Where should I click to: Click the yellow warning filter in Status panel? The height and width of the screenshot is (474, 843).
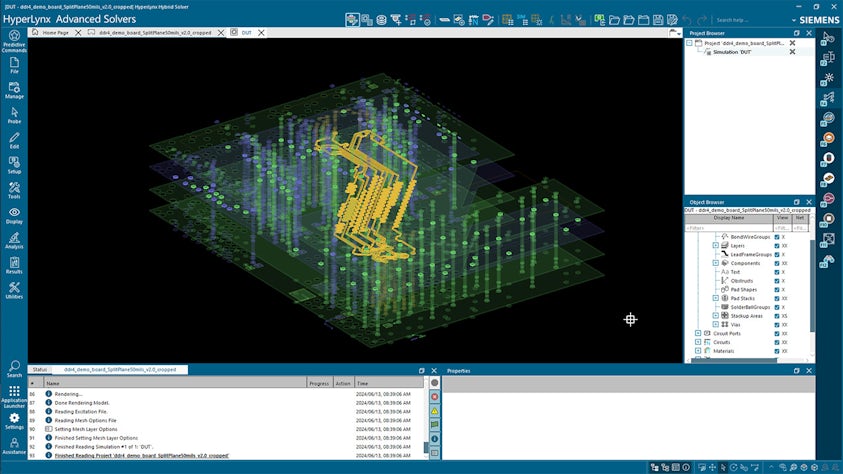tap(434, 411)
